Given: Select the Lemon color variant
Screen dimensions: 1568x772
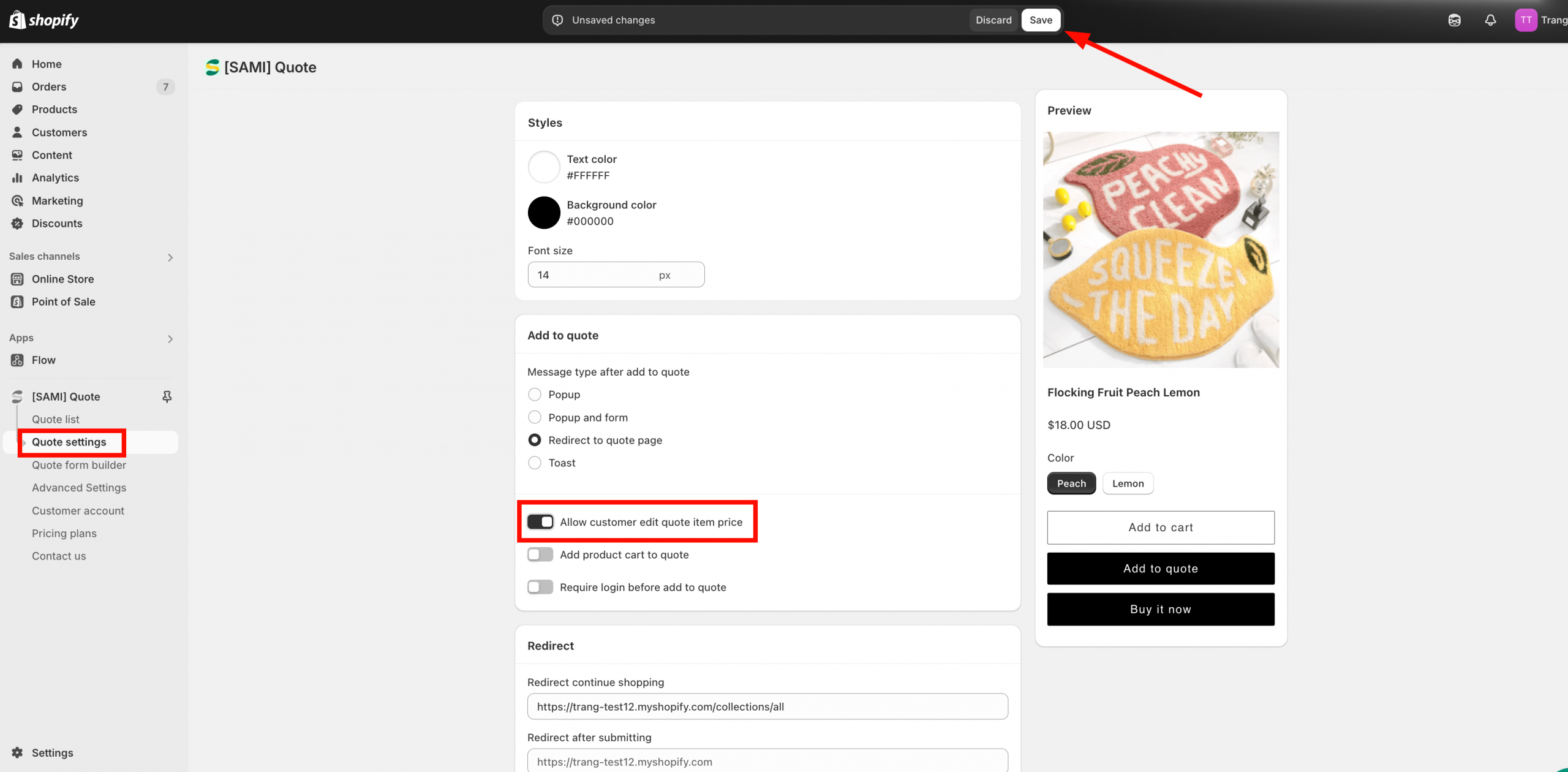Looking at the screenshot, I should click(1128, 483).
